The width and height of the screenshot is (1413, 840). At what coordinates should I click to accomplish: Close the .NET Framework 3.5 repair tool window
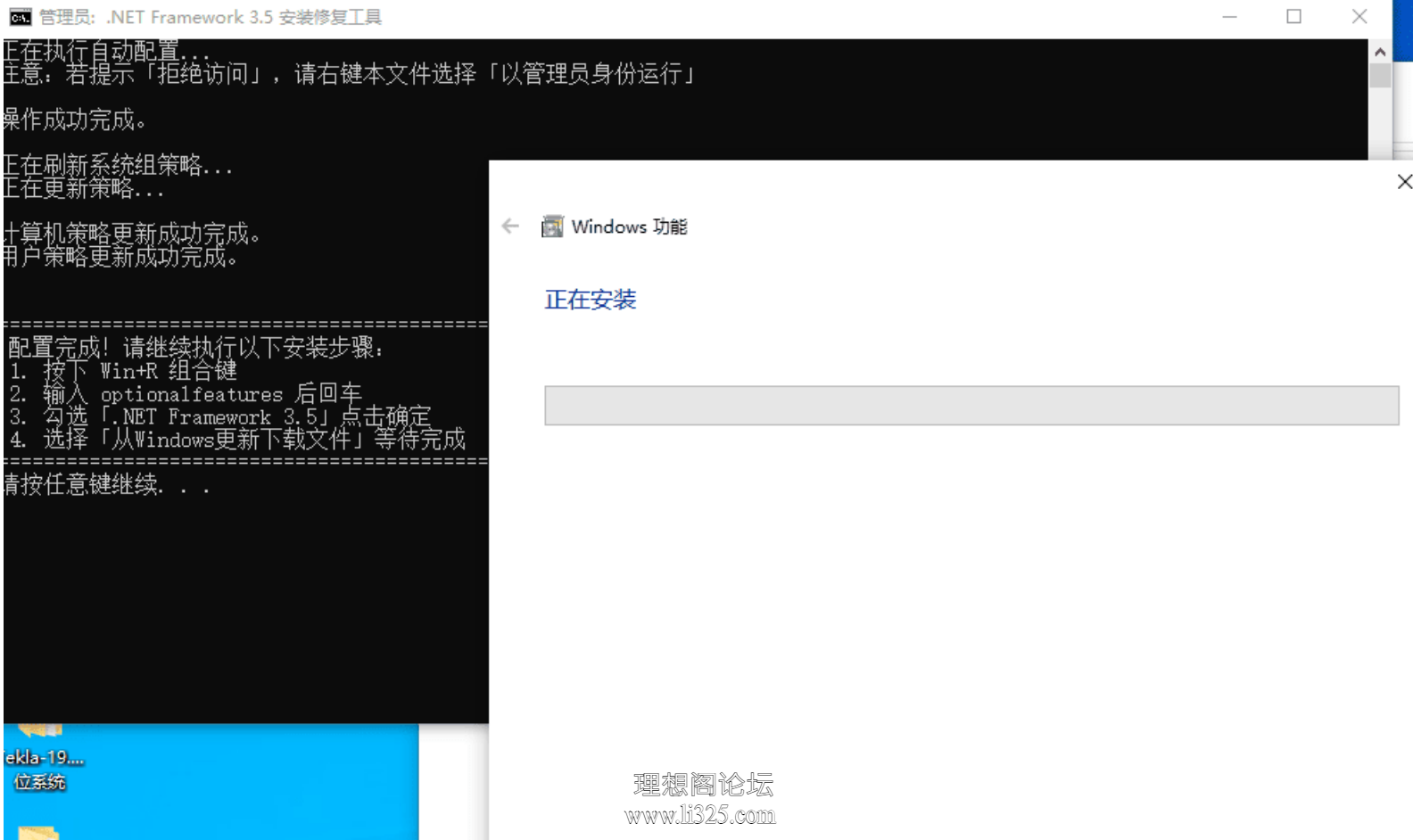1359,17
